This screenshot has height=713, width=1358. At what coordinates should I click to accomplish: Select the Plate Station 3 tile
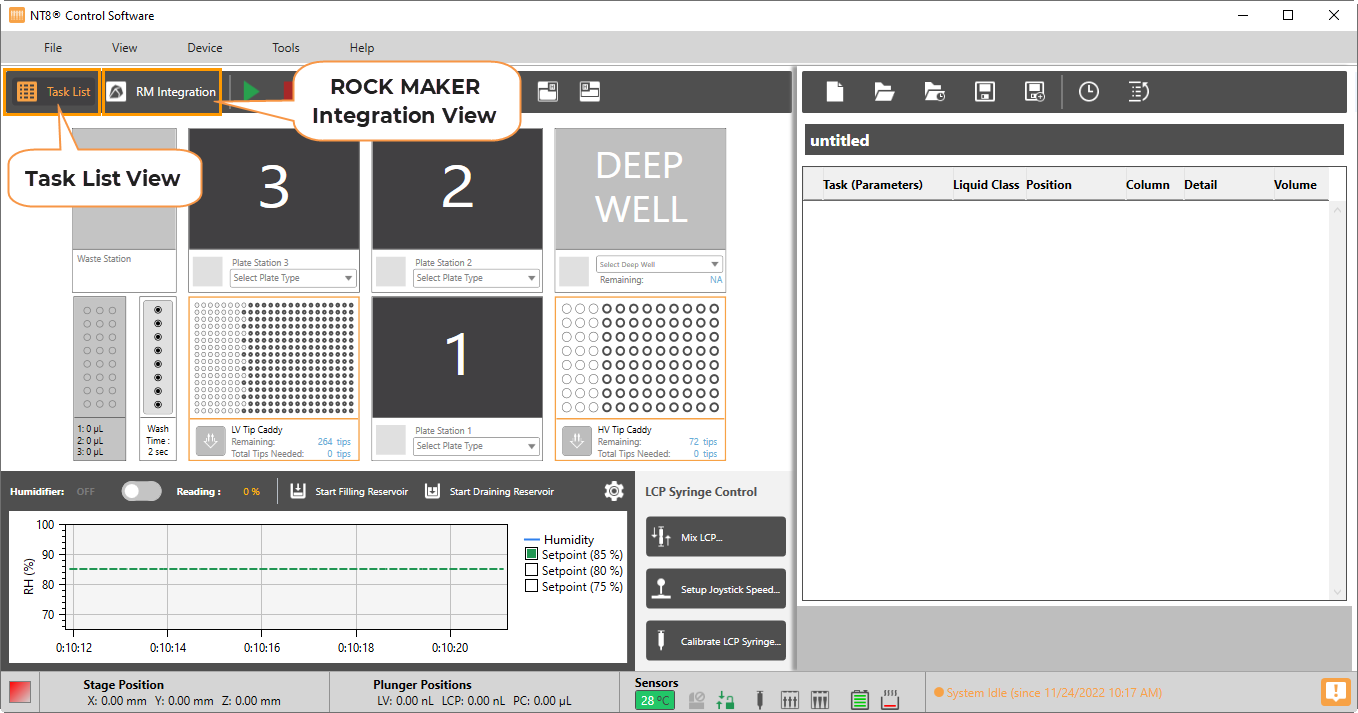[x=274, y=189]
